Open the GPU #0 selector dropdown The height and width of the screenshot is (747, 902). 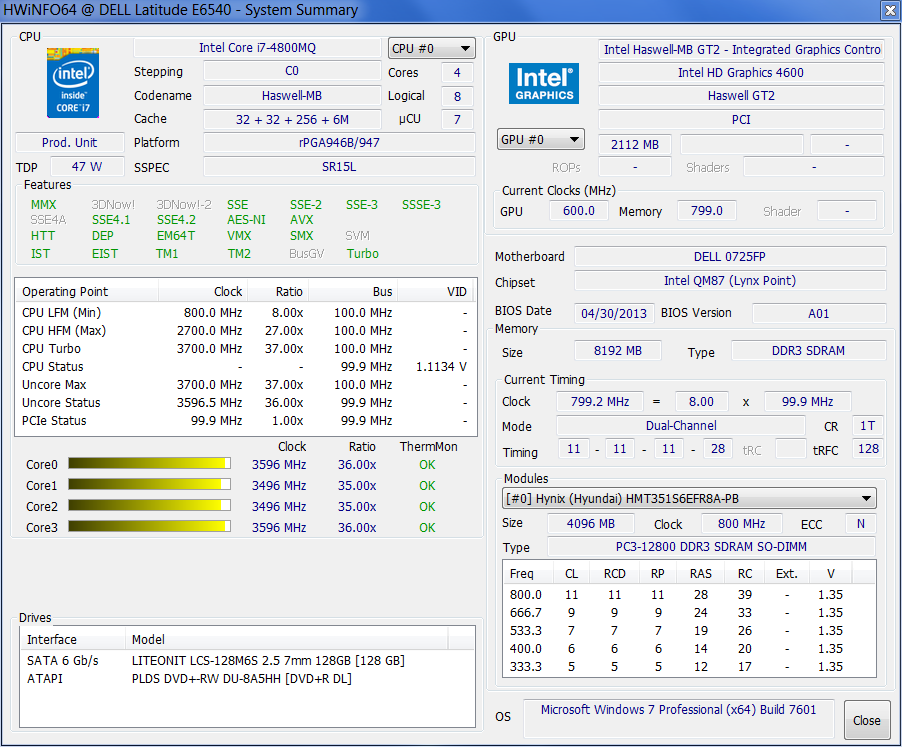coord(540,140)
